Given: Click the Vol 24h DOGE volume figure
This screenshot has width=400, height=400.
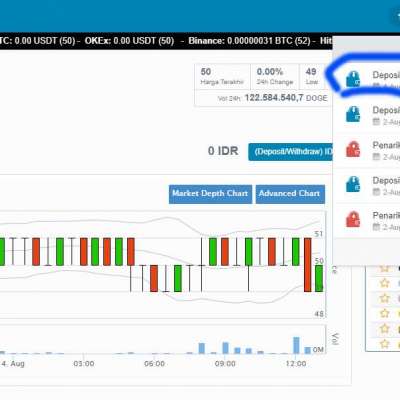Looking at the screenshot, I should [273, 98].
